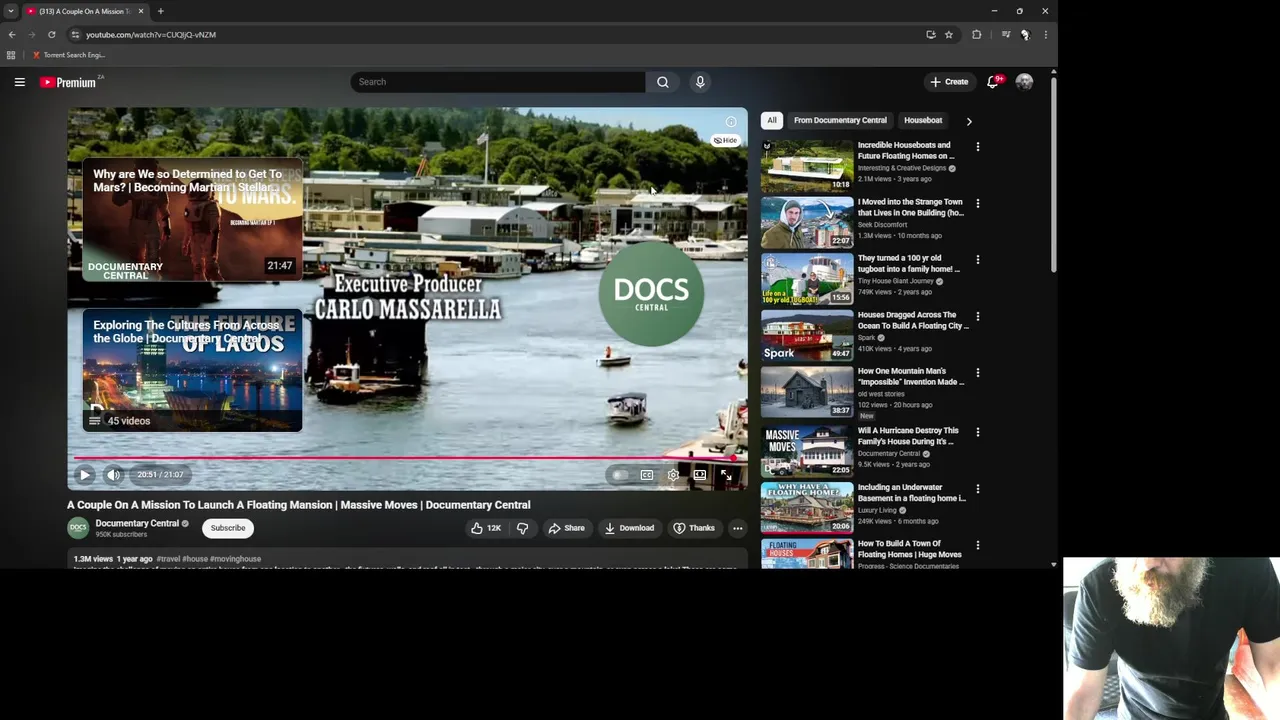Open the info card icon on video

pyautogui.click(x=731, y=122)
